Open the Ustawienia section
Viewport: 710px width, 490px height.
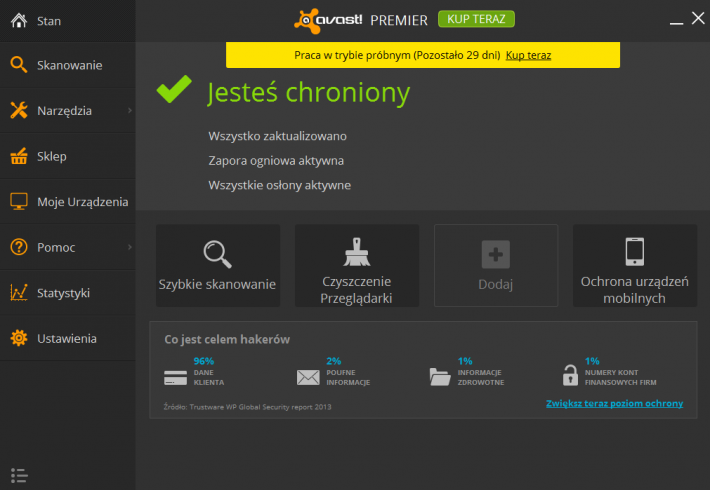click(68, 338)
